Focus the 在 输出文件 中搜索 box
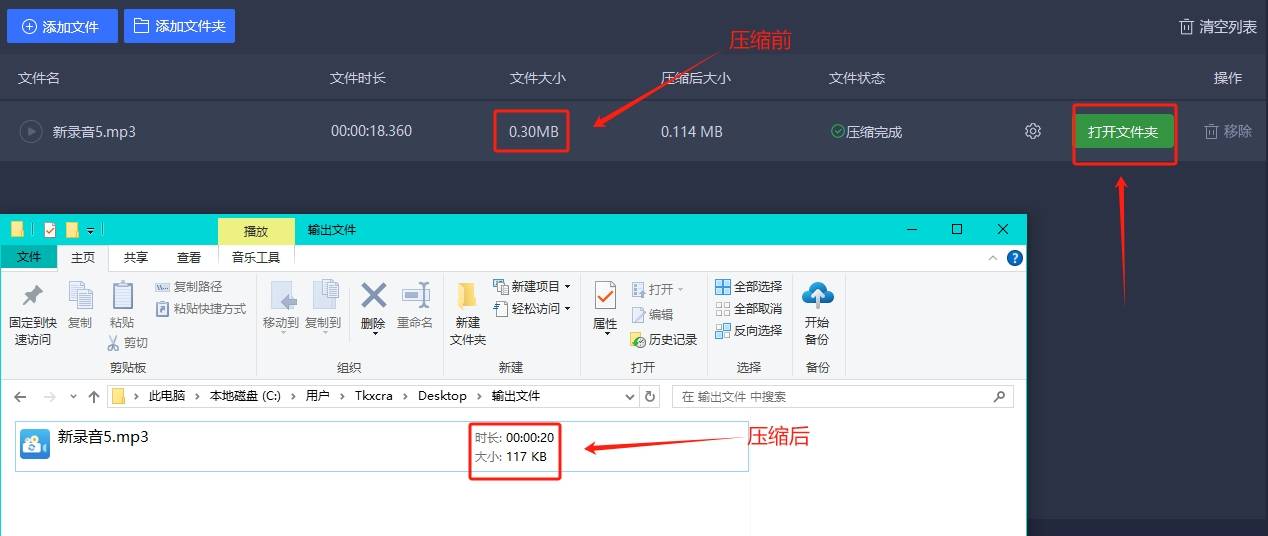This screenshot has width=1268, height=536. [x=842, y=397]
